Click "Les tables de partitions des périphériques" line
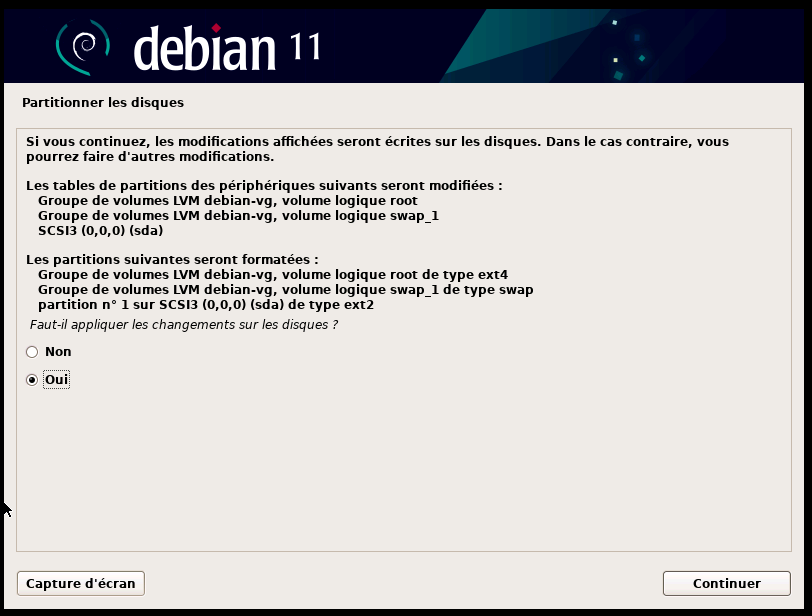 [x=264, y=185]
